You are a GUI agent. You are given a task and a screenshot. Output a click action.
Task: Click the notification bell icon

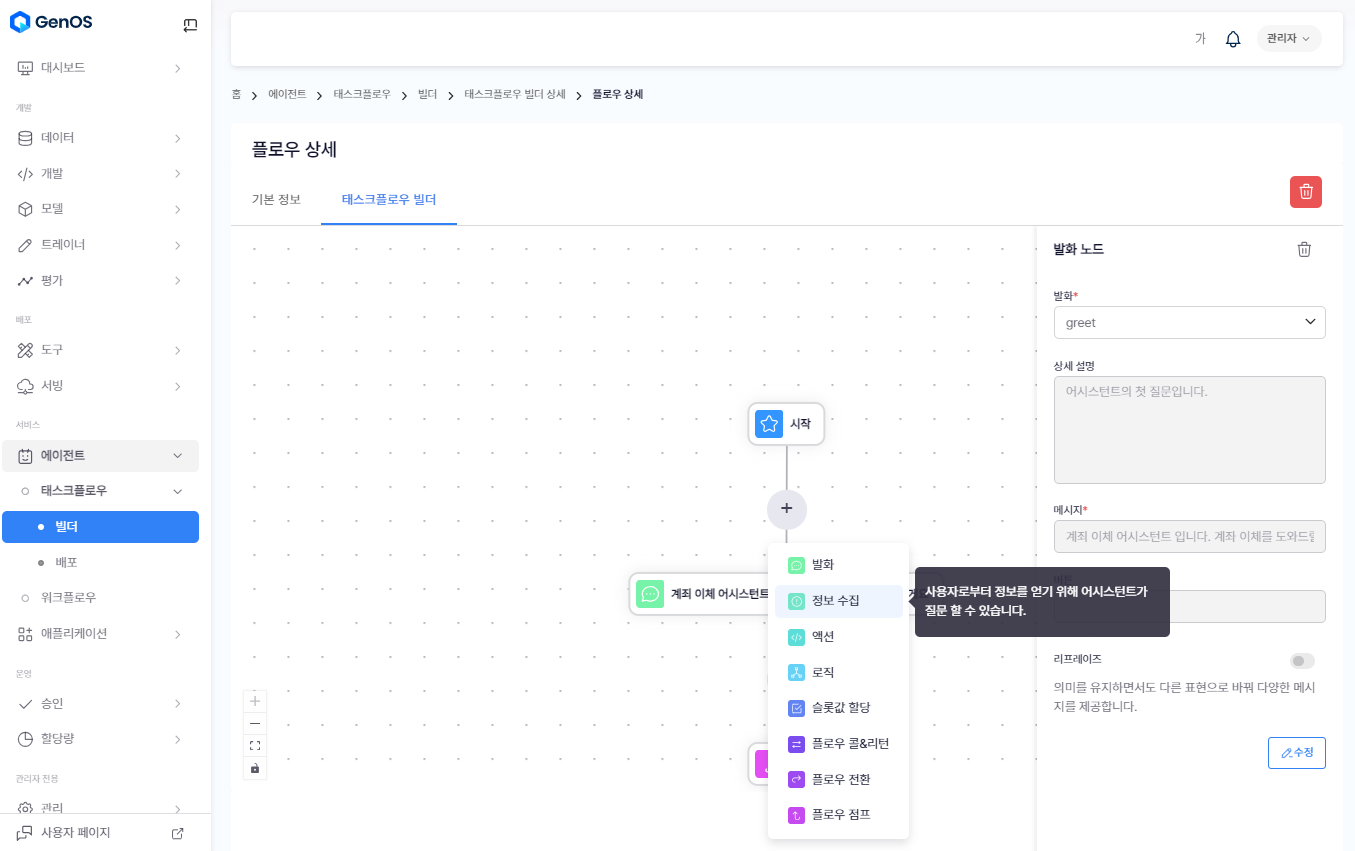(x=1233, y=39)
